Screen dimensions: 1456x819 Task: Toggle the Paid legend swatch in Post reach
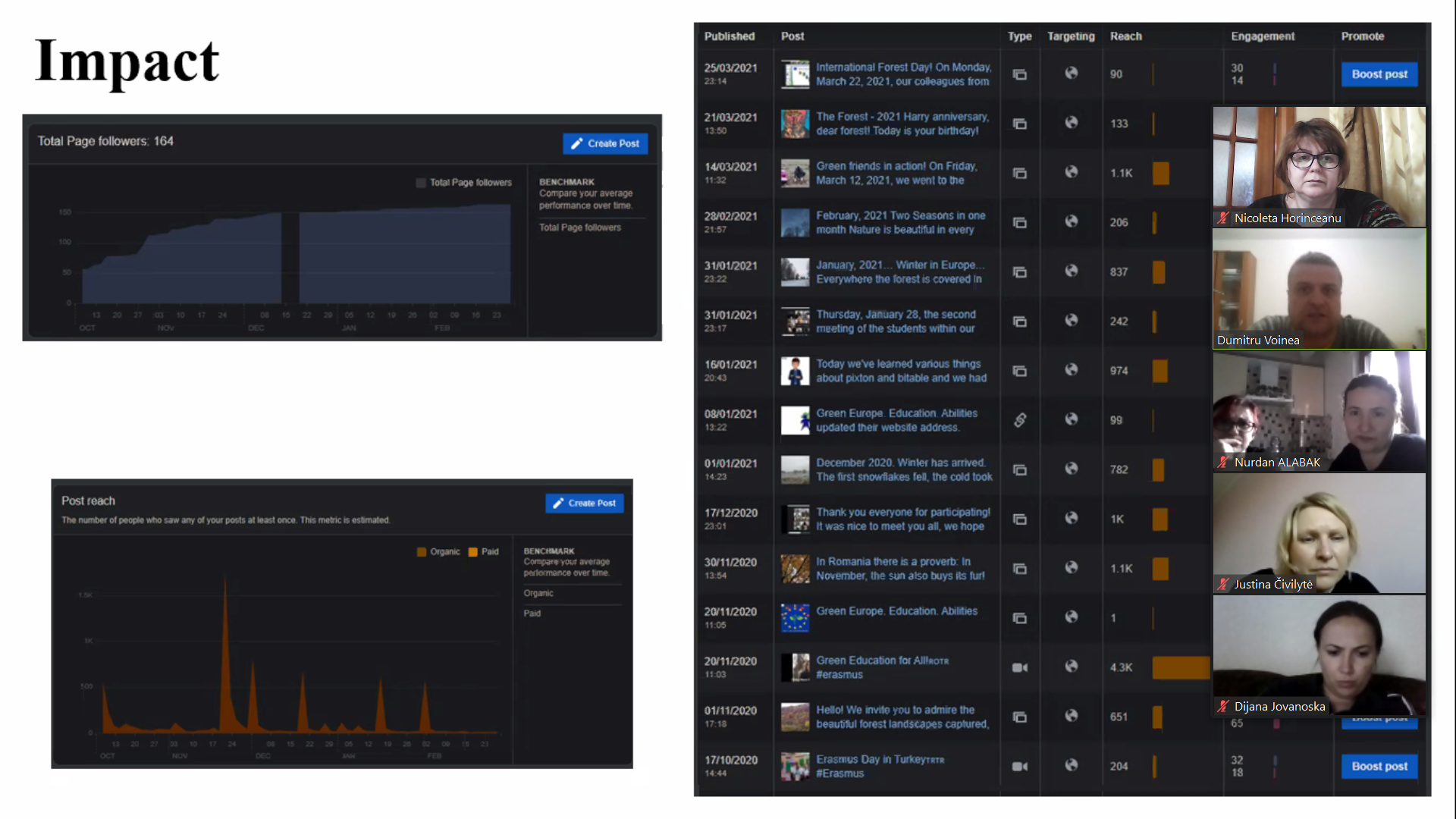click(x=473, y=552)
